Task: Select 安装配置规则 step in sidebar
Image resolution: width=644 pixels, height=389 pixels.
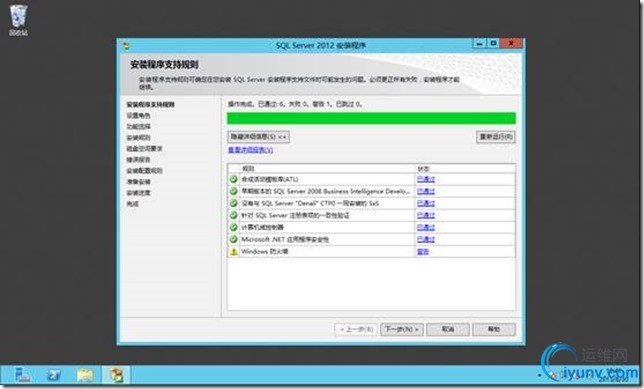Action: (144, 170)
